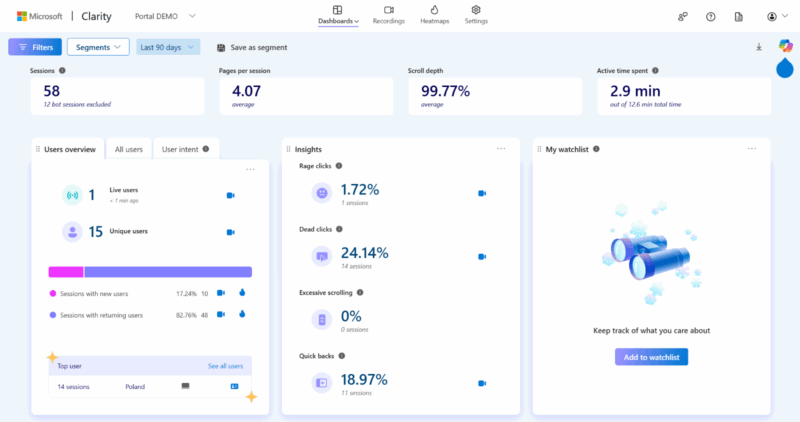This screenshot has height=422, width=800.
Task: Click the Filters button
Action: [x=35, y=47]
